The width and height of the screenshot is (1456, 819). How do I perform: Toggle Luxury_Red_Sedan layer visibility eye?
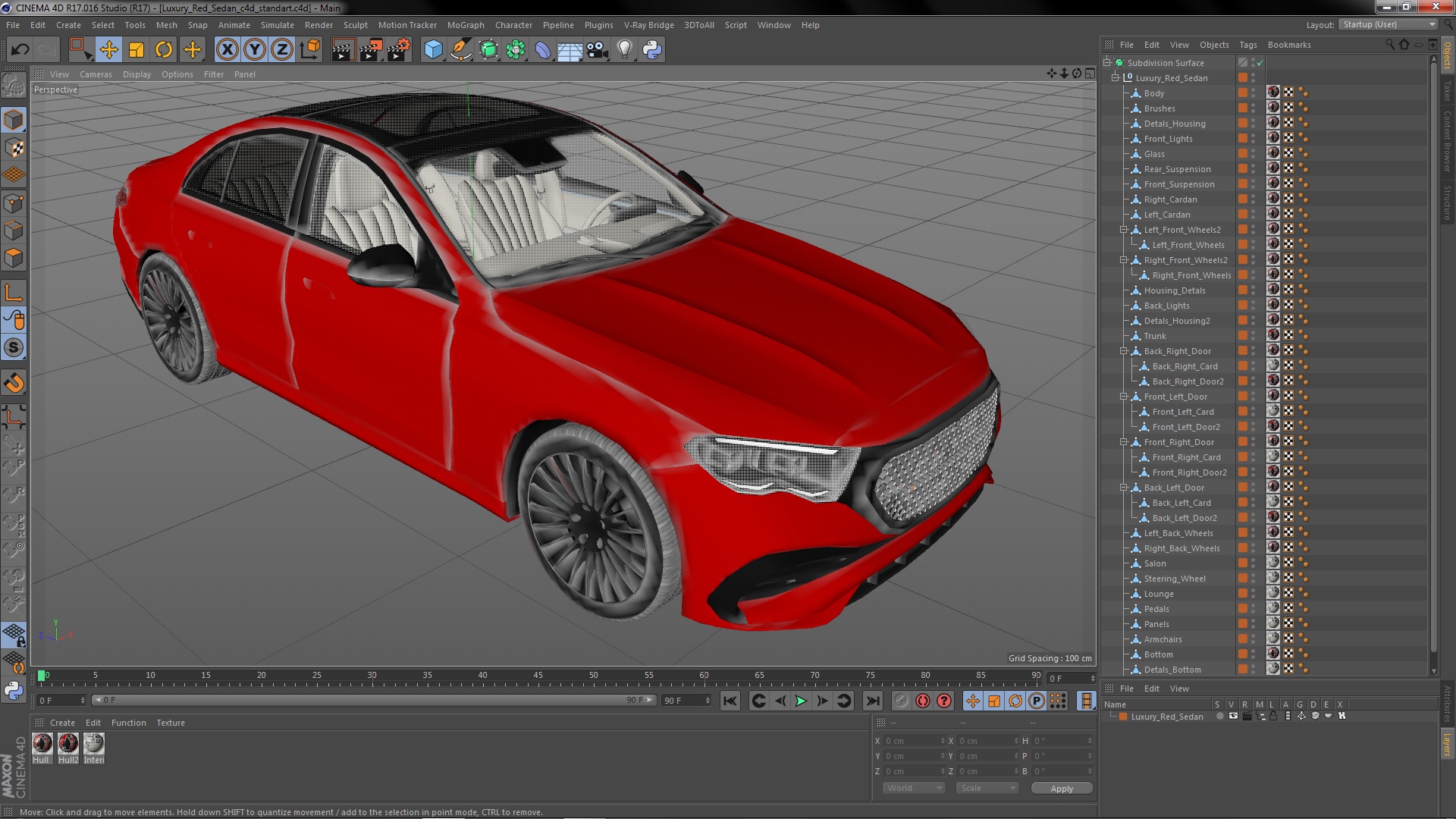pos(1233,717)
